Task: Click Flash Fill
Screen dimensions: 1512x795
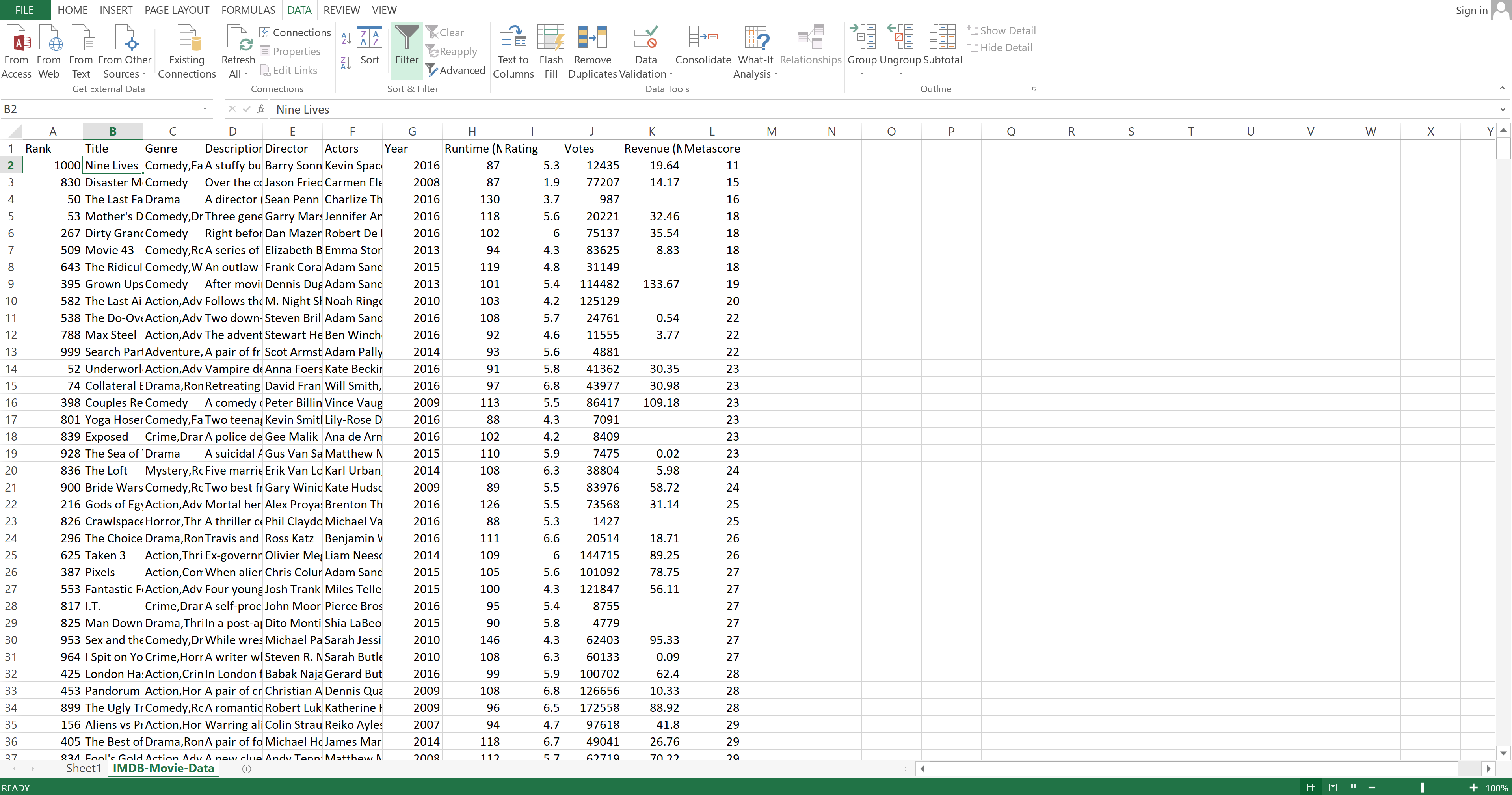Action: (x=550, y=52)
